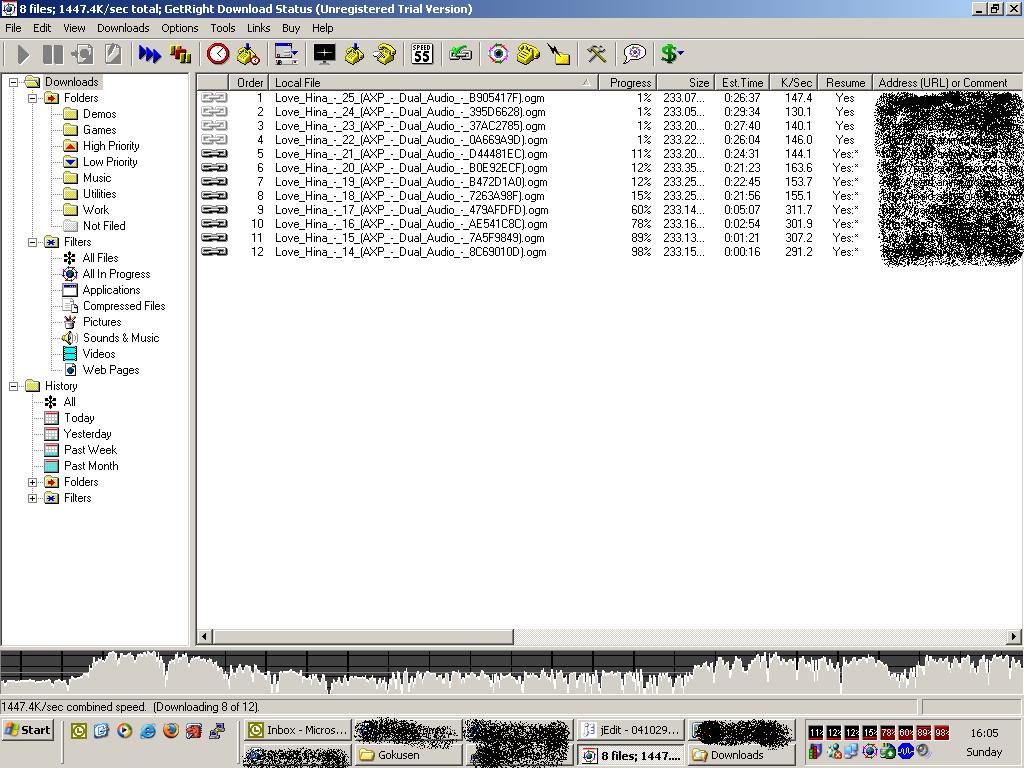Click the green dollar sign icon
The height and width of the screenshot is (768, 1024).
tap(671, 54)
